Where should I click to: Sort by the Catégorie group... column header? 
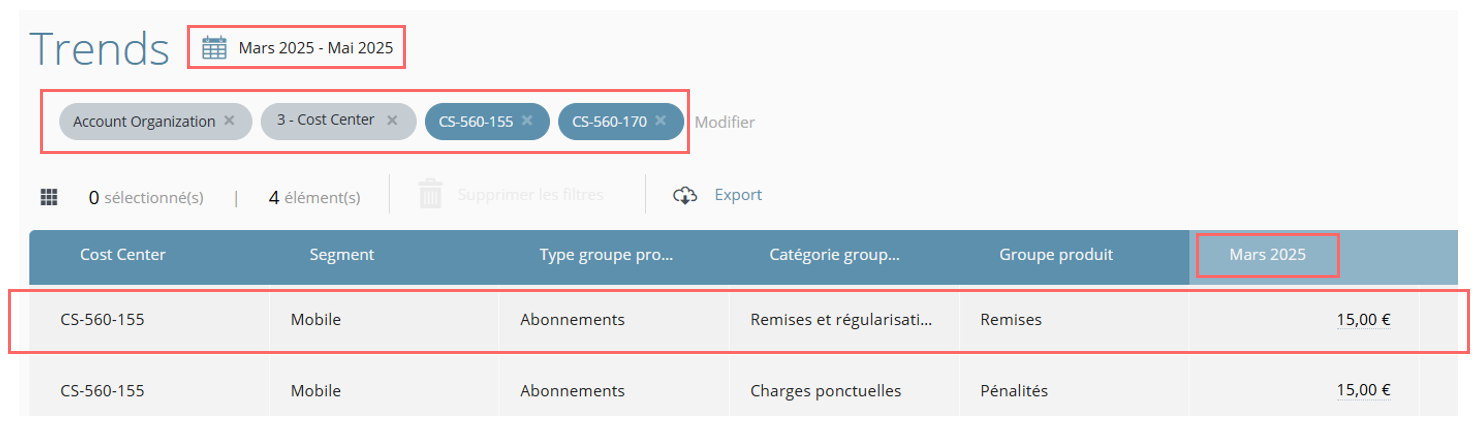(x=835, y=255)
